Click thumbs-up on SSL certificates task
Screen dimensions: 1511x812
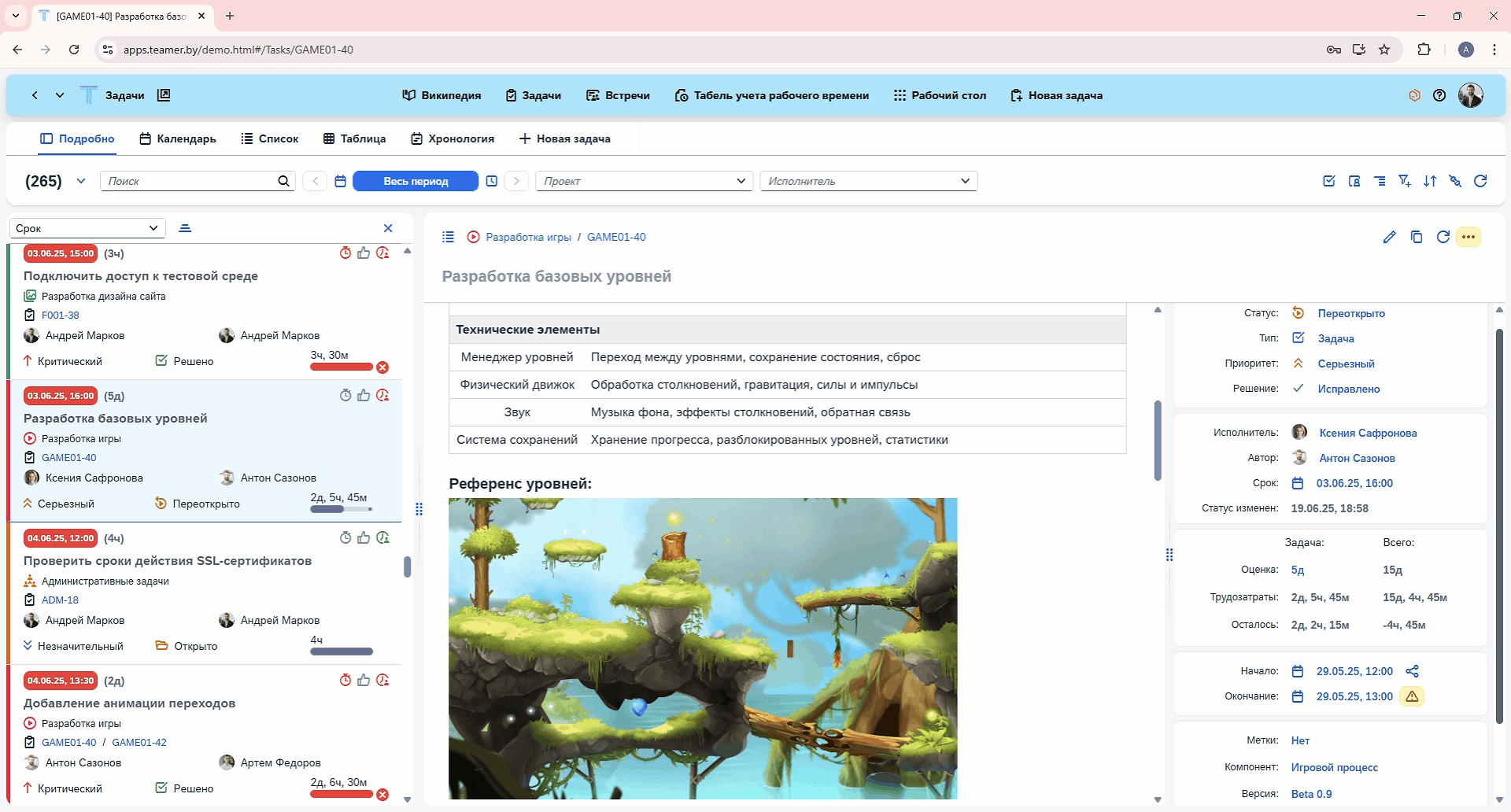[364, 538]
